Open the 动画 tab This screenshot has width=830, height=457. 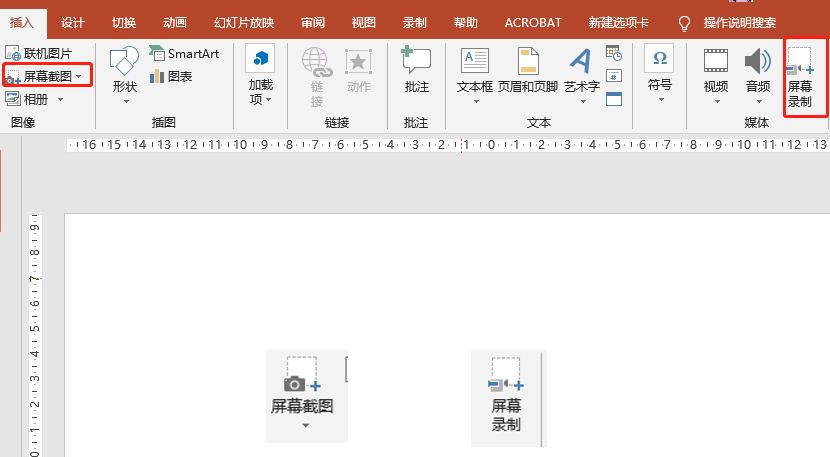pyautogui.click(x=175, y=23)
